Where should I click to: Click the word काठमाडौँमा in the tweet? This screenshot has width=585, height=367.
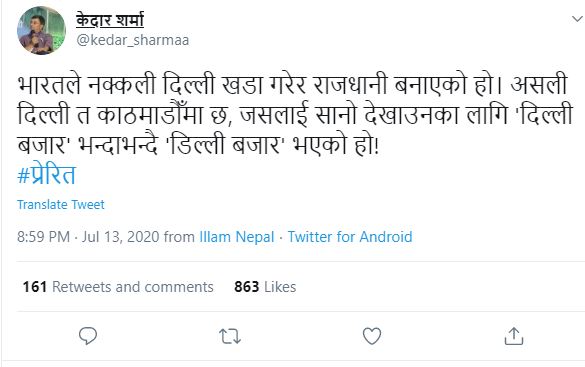pos(150,114)
